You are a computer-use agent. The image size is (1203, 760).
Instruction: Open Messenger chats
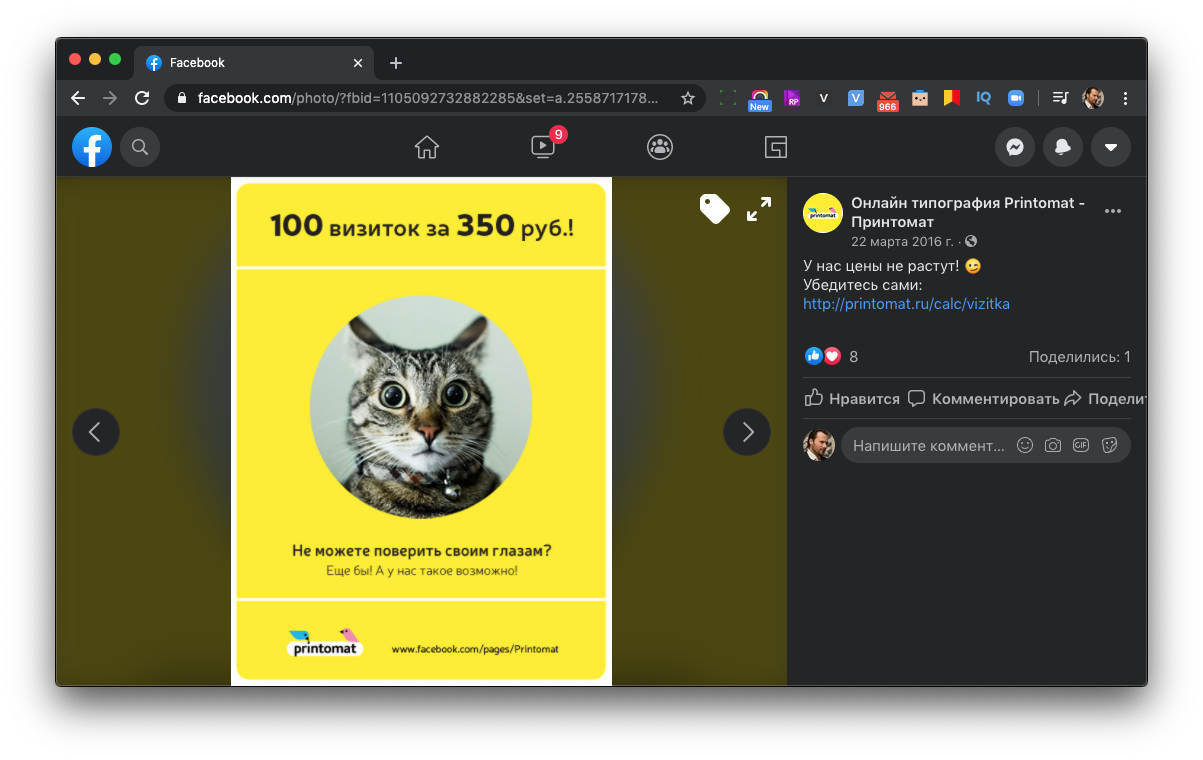click(x=1015, y=148)
